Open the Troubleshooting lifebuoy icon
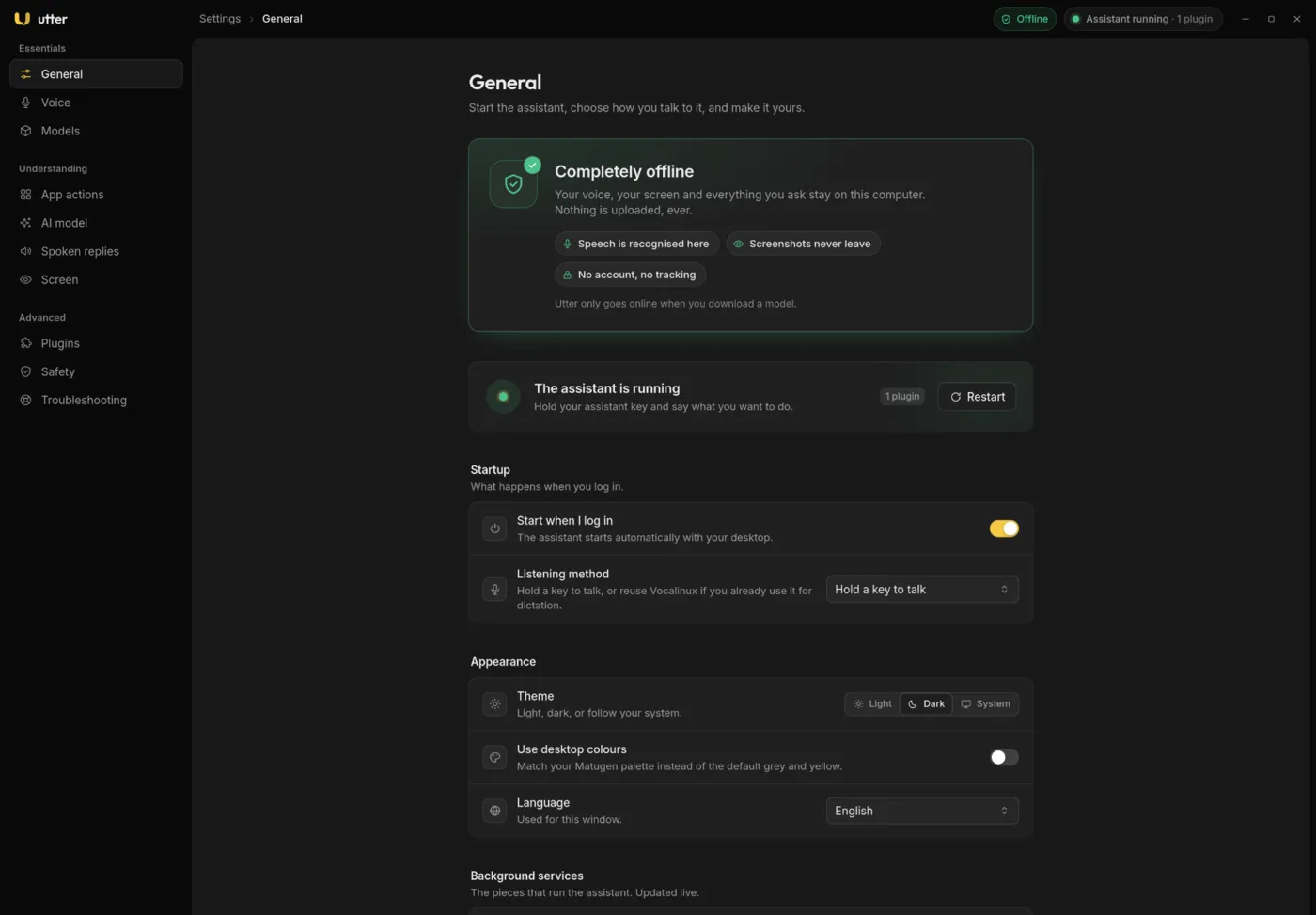Image resolution: width=1316 pixels, height=915 pixels. (x=26, y=400)
